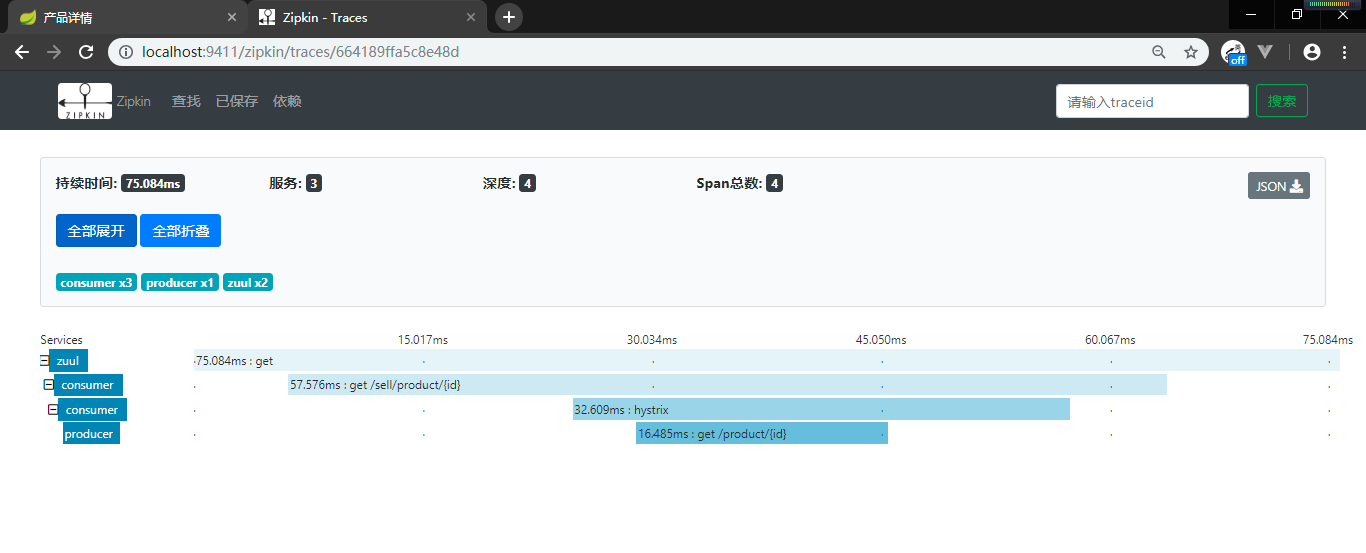The height and width of the screenshot is (553, 1366).
Task: Open the 依赖 navigation menu item
Action: tap(287, 101)
